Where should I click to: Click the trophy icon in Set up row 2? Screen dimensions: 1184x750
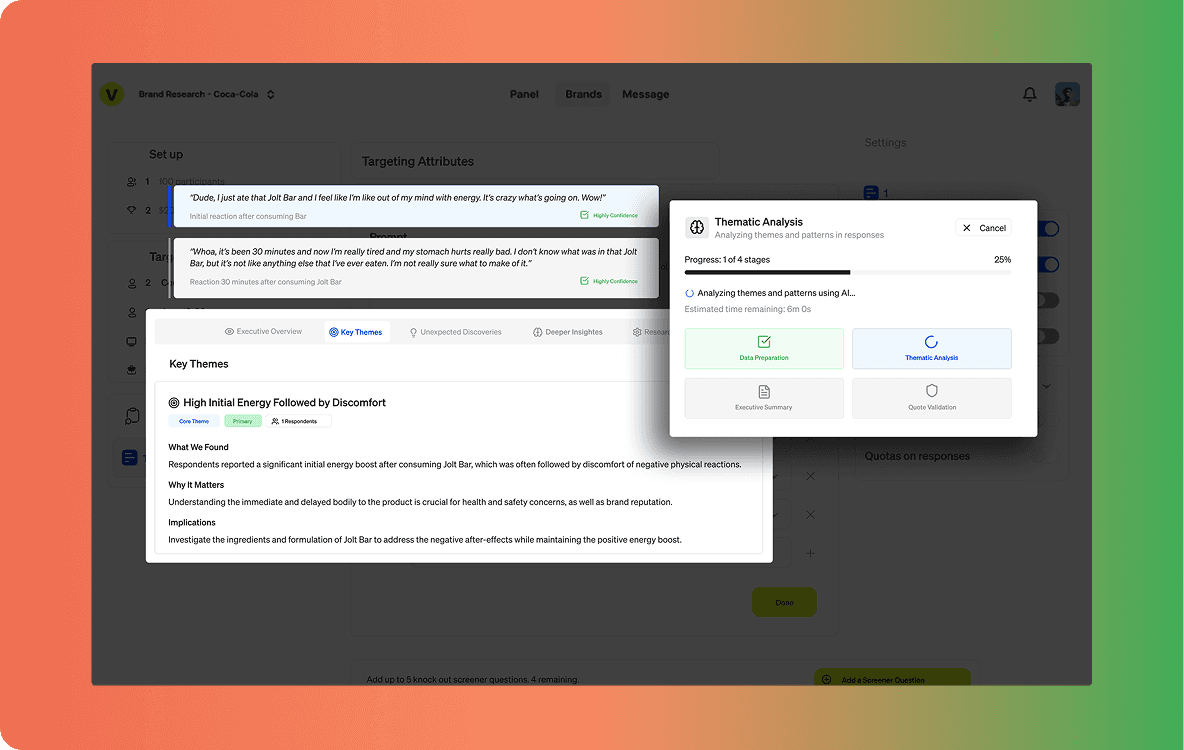132,210
